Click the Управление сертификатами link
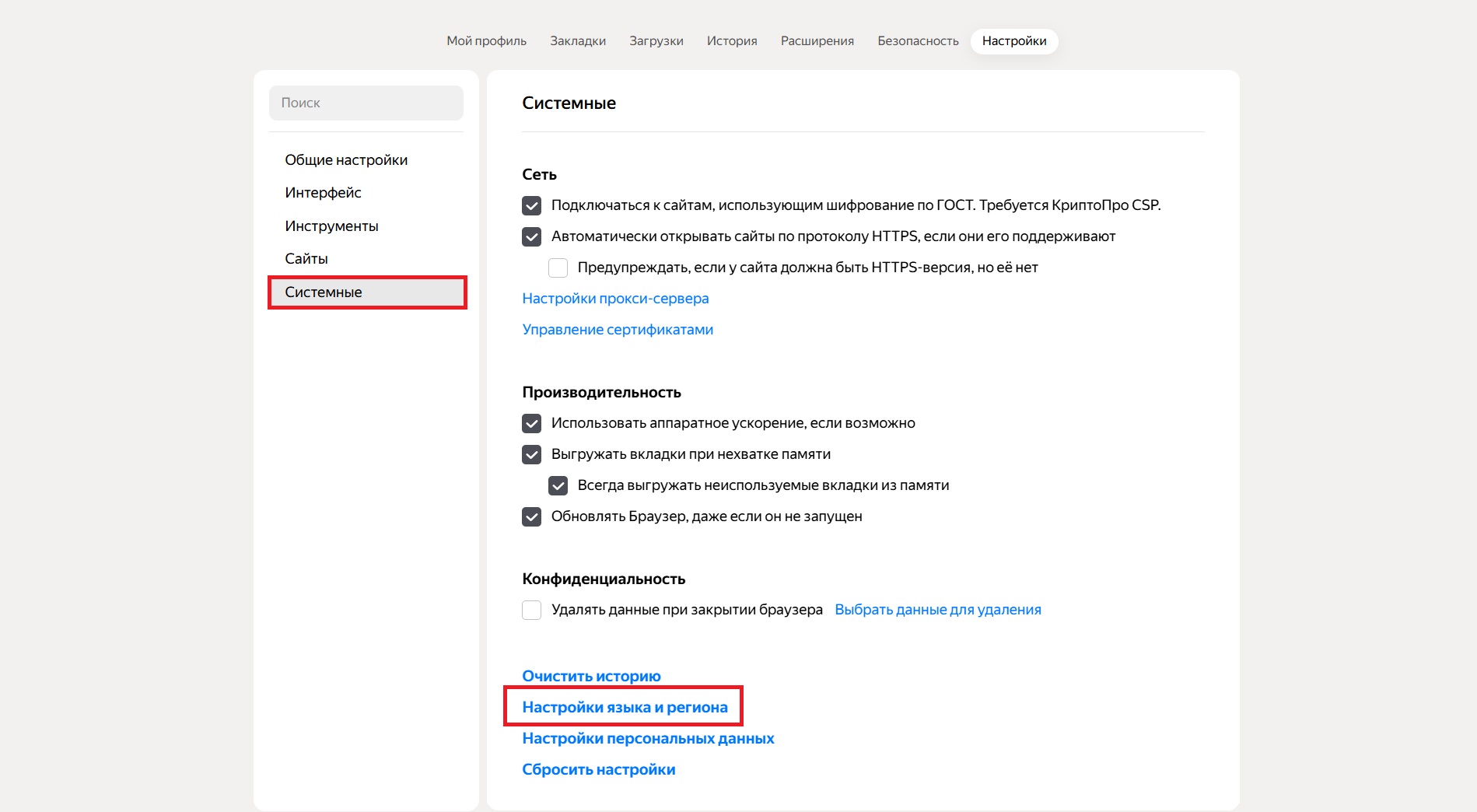 click(618, 330)
